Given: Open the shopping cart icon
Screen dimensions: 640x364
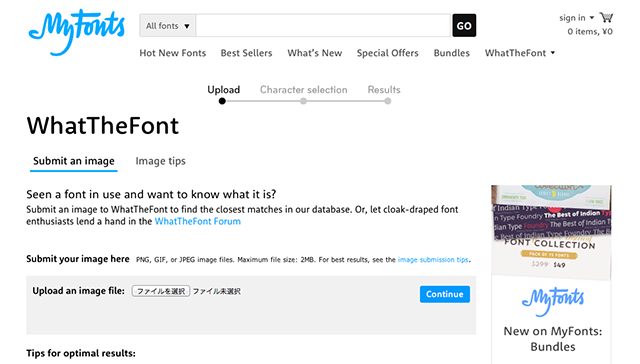Looking at the screenshot, I should click(606, 18).
